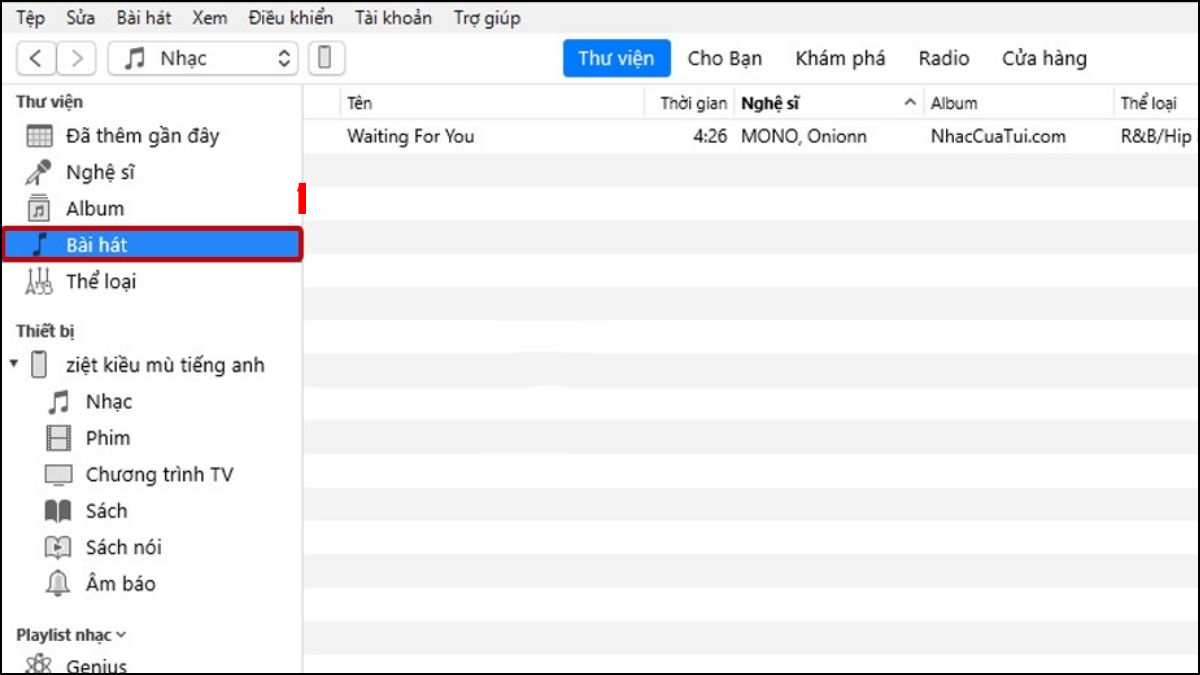Open the Radio tab
Screen dimensions: 1200x675
[x=943, y=58]
